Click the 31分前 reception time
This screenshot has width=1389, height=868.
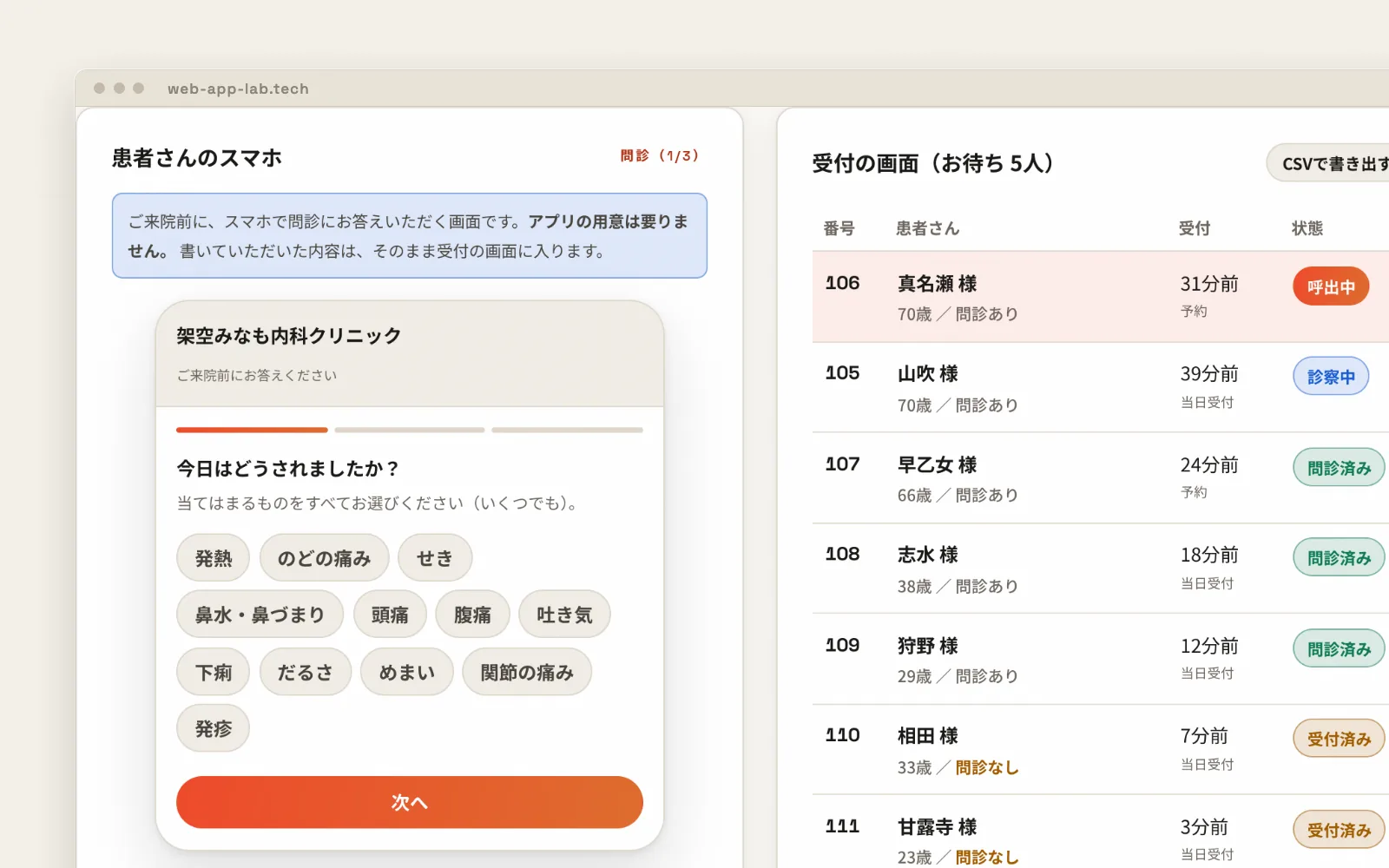(1208, 284)
